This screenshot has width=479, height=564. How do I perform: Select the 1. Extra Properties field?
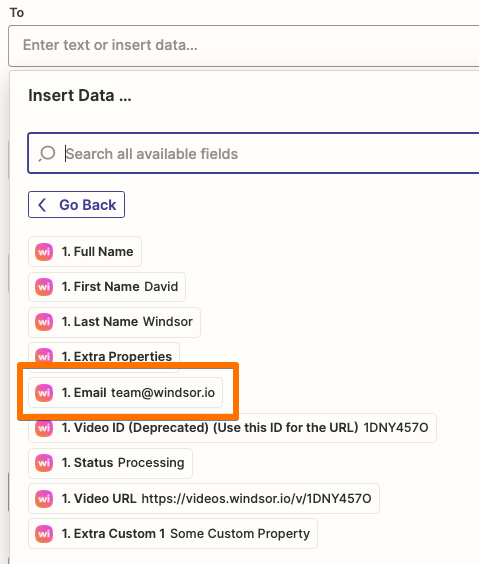[x=104, y=356]
